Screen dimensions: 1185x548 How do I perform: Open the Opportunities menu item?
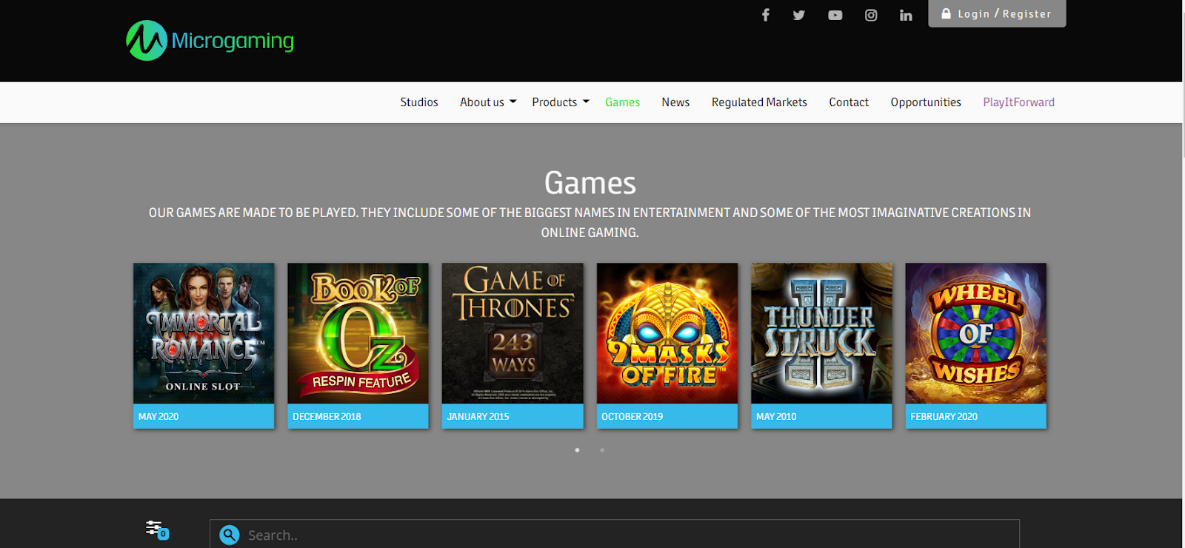click(x=926, y=102)
